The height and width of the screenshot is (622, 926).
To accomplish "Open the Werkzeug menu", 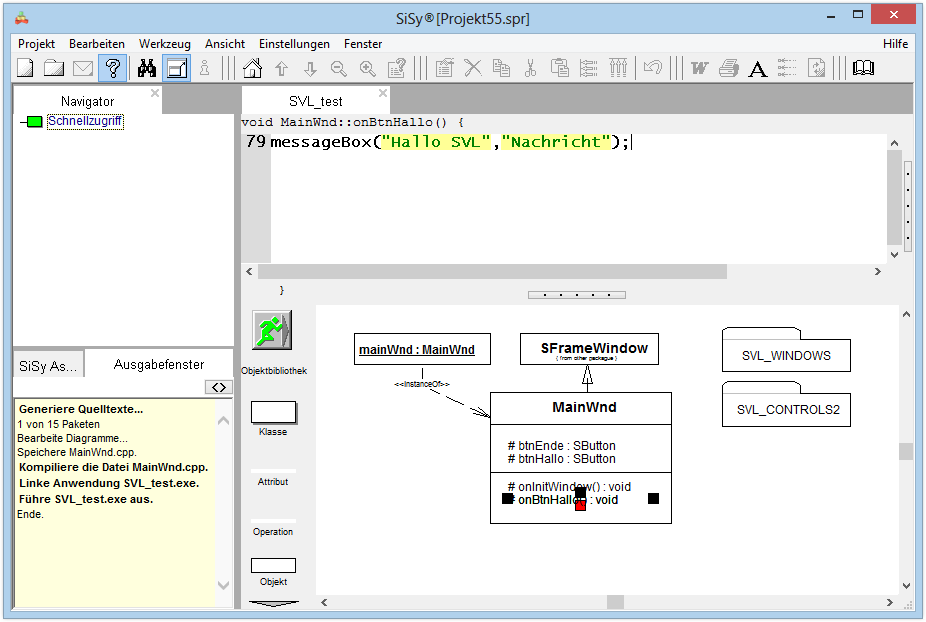I will 164,44.
